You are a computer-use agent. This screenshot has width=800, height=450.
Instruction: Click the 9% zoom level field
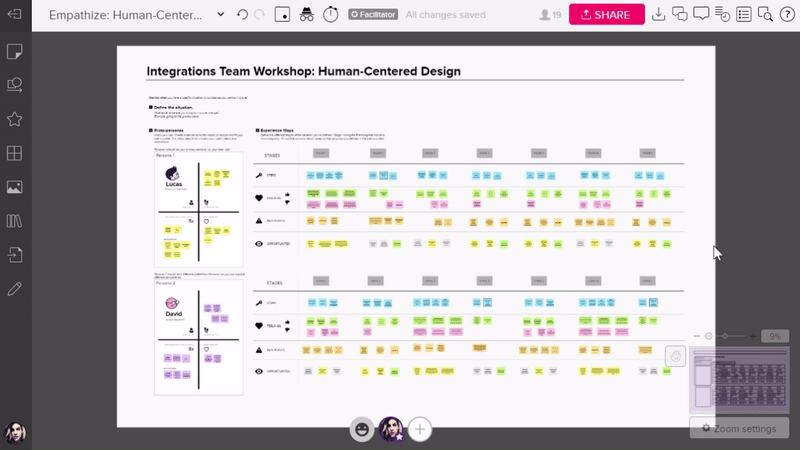[x=775, y=336]
